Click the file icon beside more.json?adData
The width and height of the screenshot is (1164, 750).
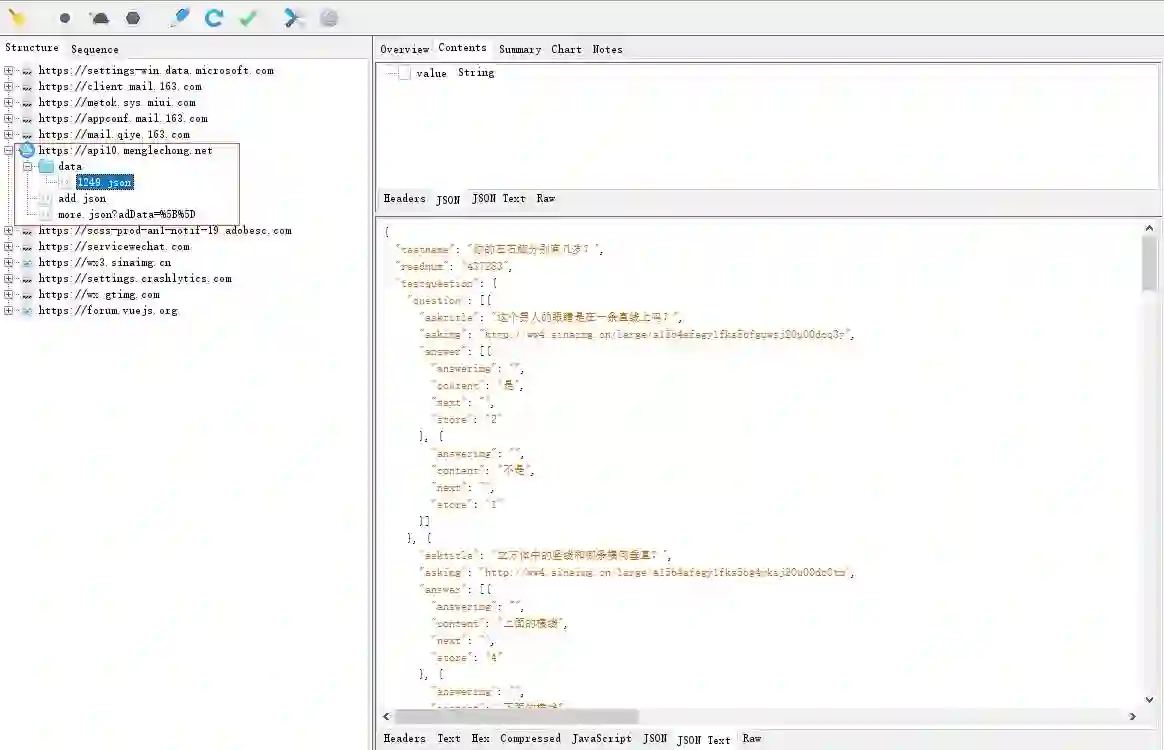(45, 215)
